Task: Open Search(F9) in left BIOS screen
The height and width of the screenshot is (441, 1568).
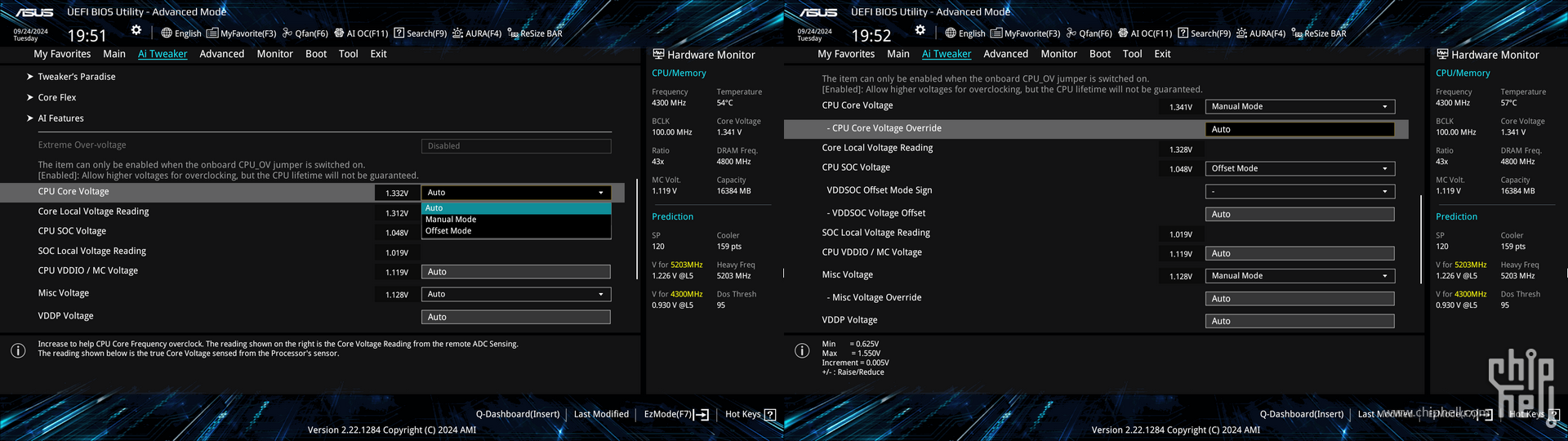Action: coord(420,33)
